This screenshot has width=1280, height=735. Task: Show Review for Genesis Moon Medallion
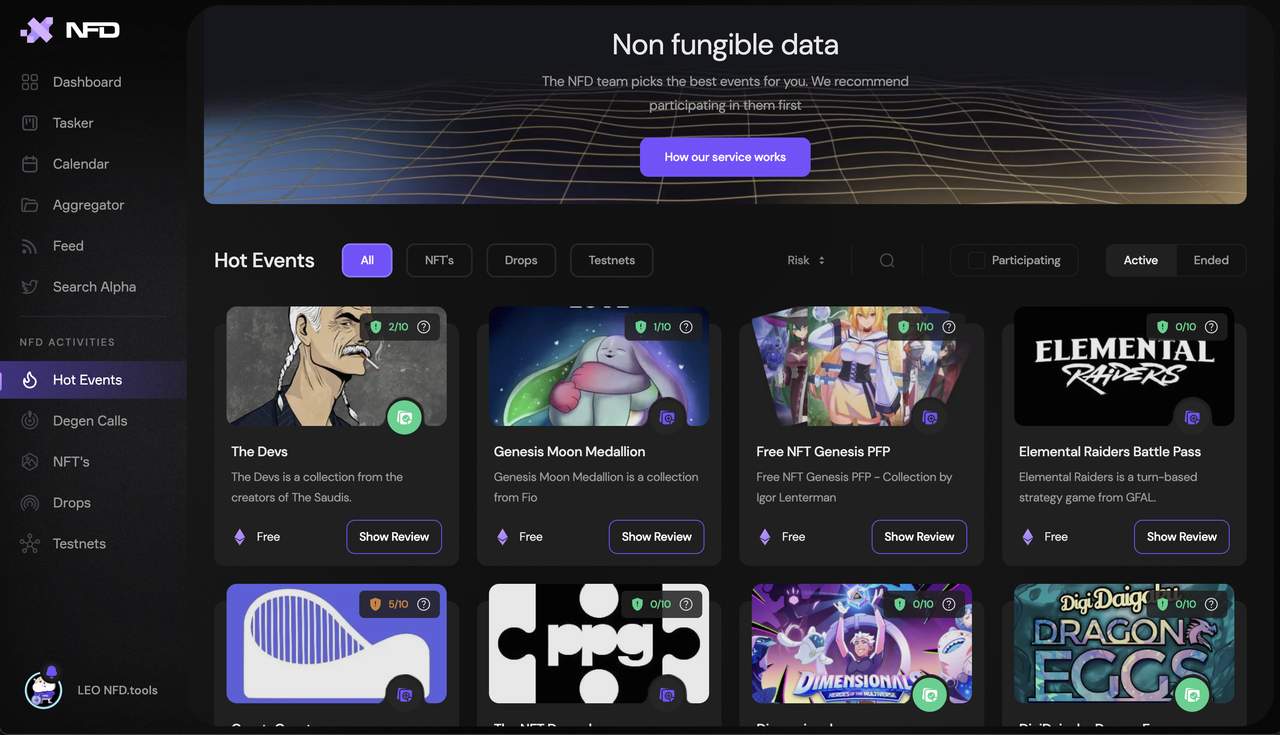point(657,537)
